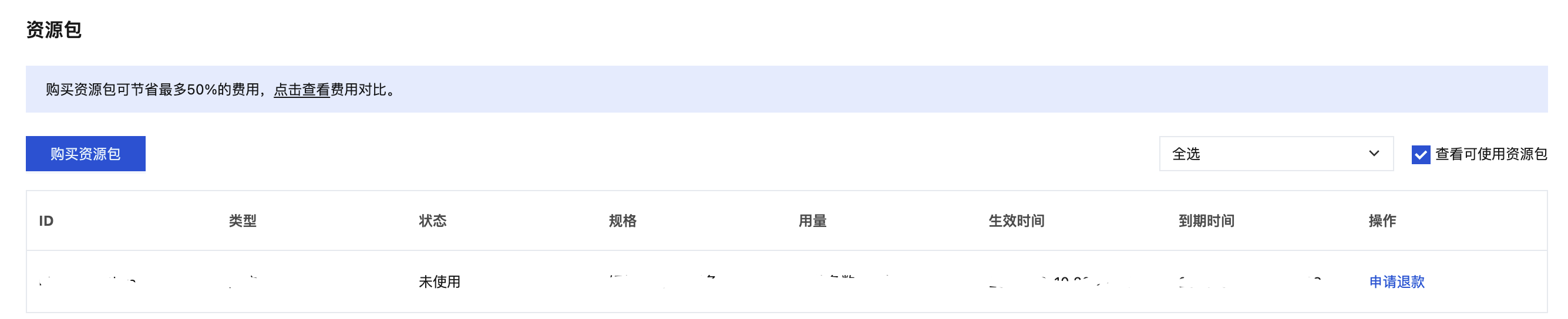The height and width of the screenshot is (319, 1568).
Task: Click the 未使用 status cell
Action: (x=439, y=282)
